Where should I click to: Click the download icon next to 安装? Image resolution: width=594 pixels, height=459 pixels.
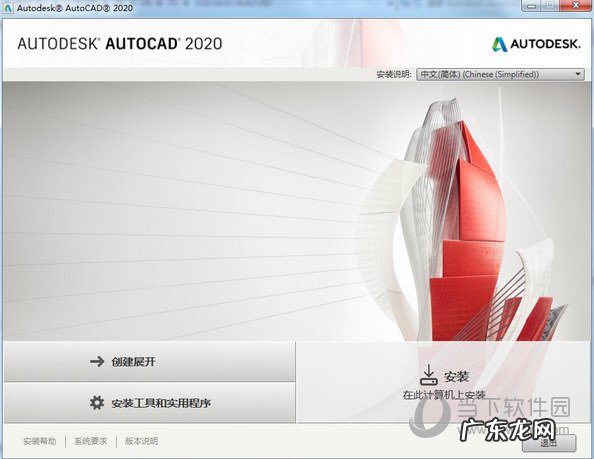click(428, 375)
